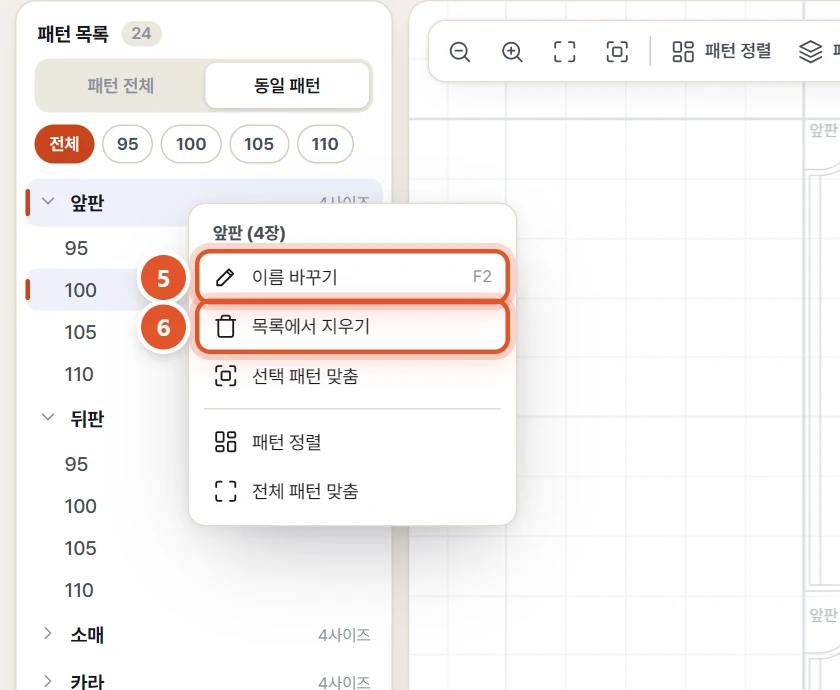Select the 카라 group label
This screenshot has height=690, width=840.
point(87,681)
